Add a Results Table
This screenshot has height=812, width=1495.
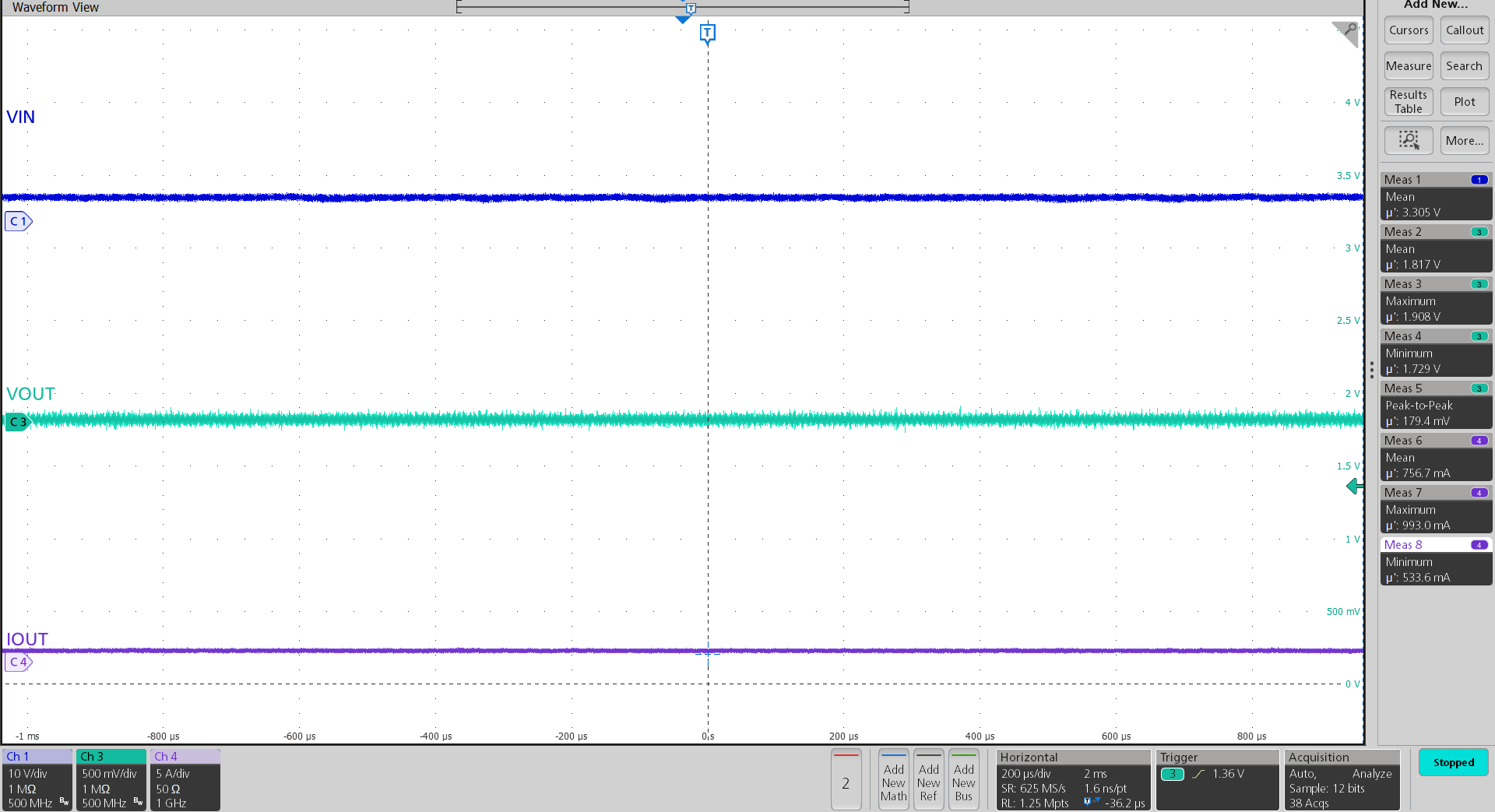click(1409, 102)
